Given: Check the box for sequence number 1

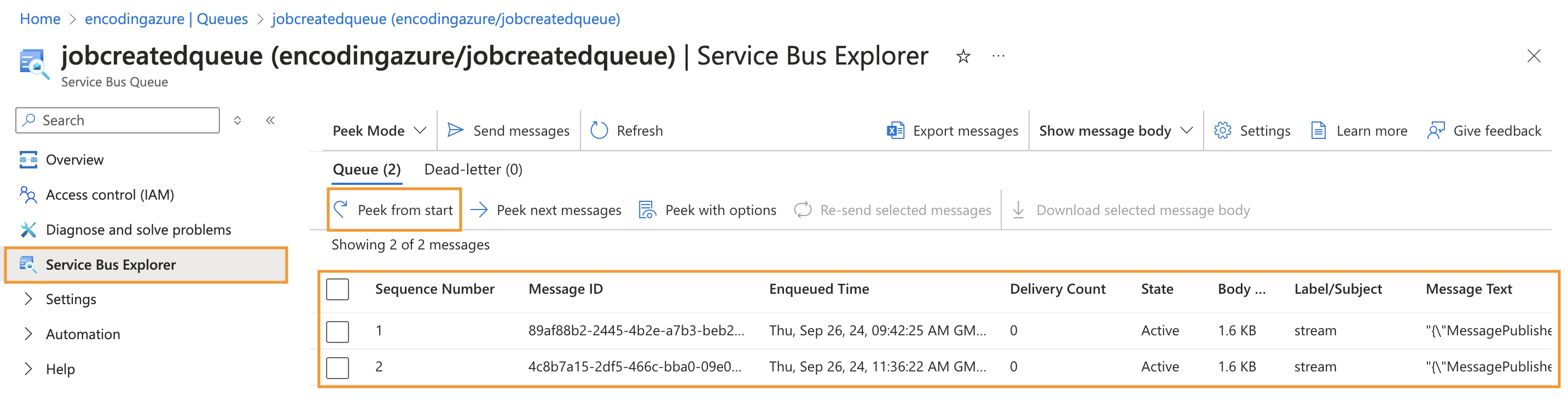Looking at the screenshot, I should pos(337,331).
